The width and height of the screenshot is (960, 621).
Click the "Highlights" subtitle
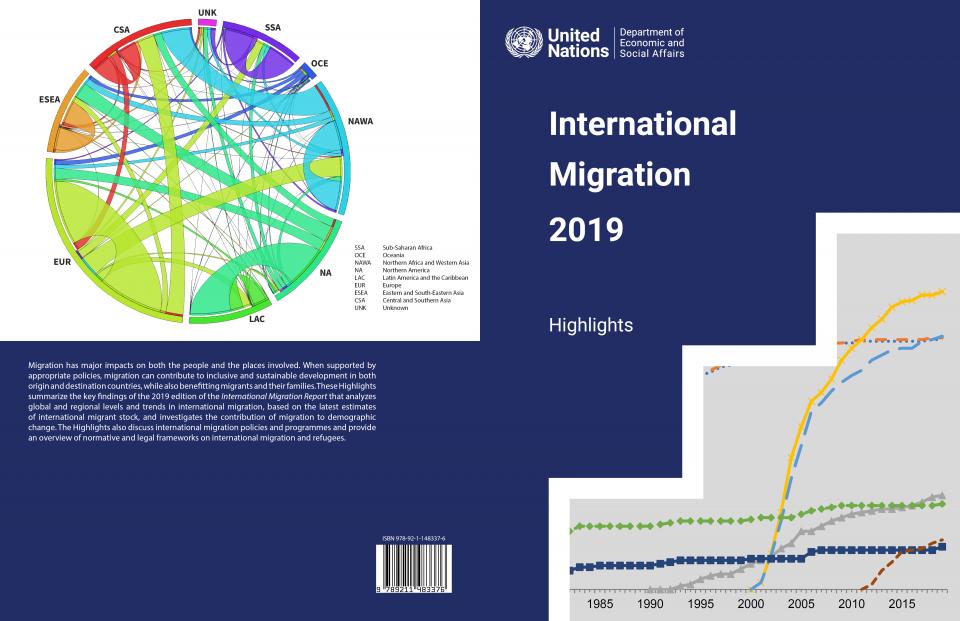pyautogui.click(x=591, y=325)
